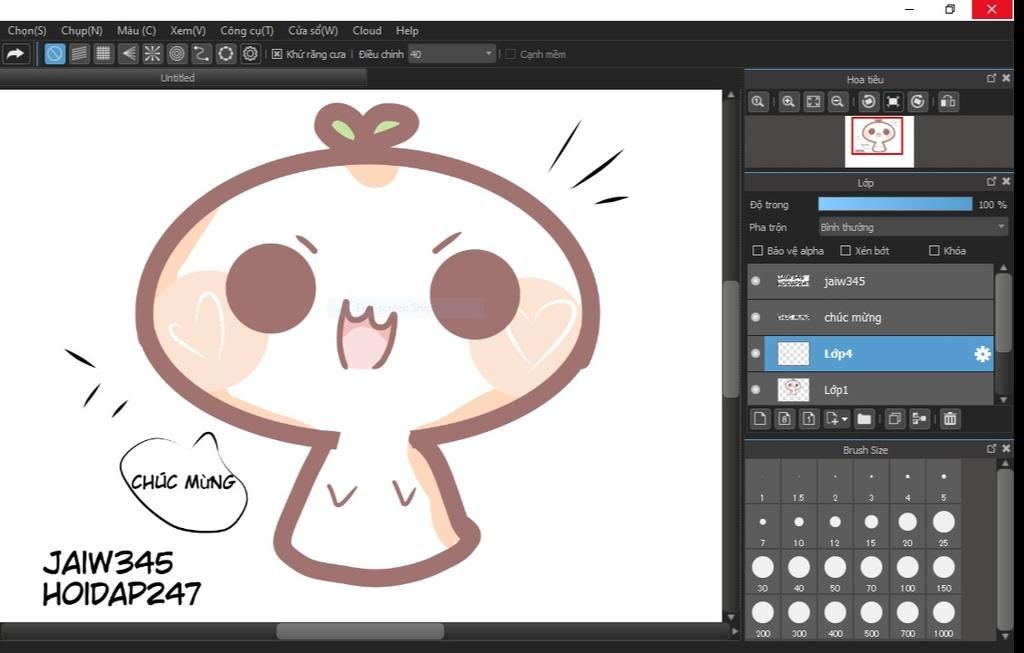
Task: Create a new layer folder
Action: (x=864, y=419)
